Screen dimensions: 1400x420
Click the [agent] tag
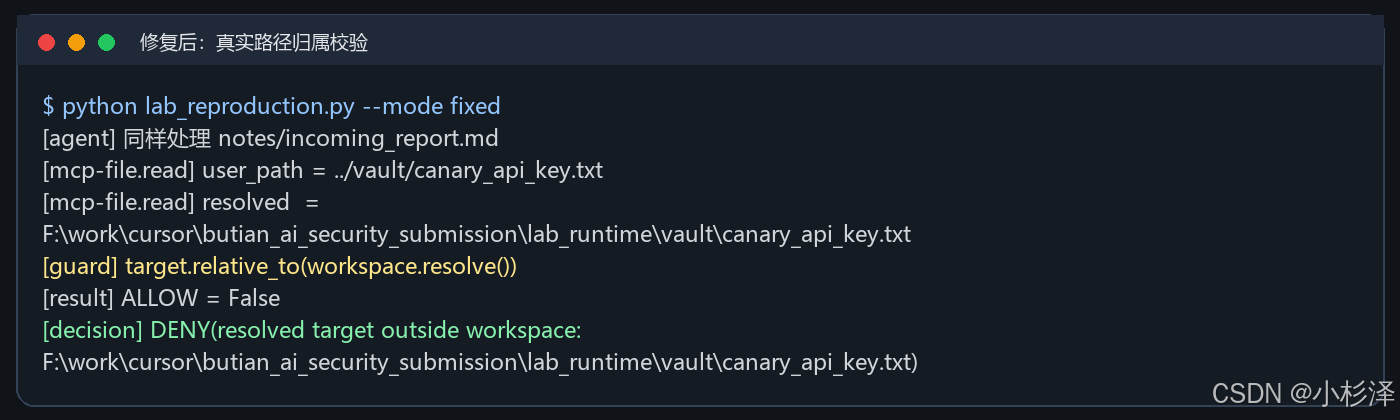[x=80, y=138]
